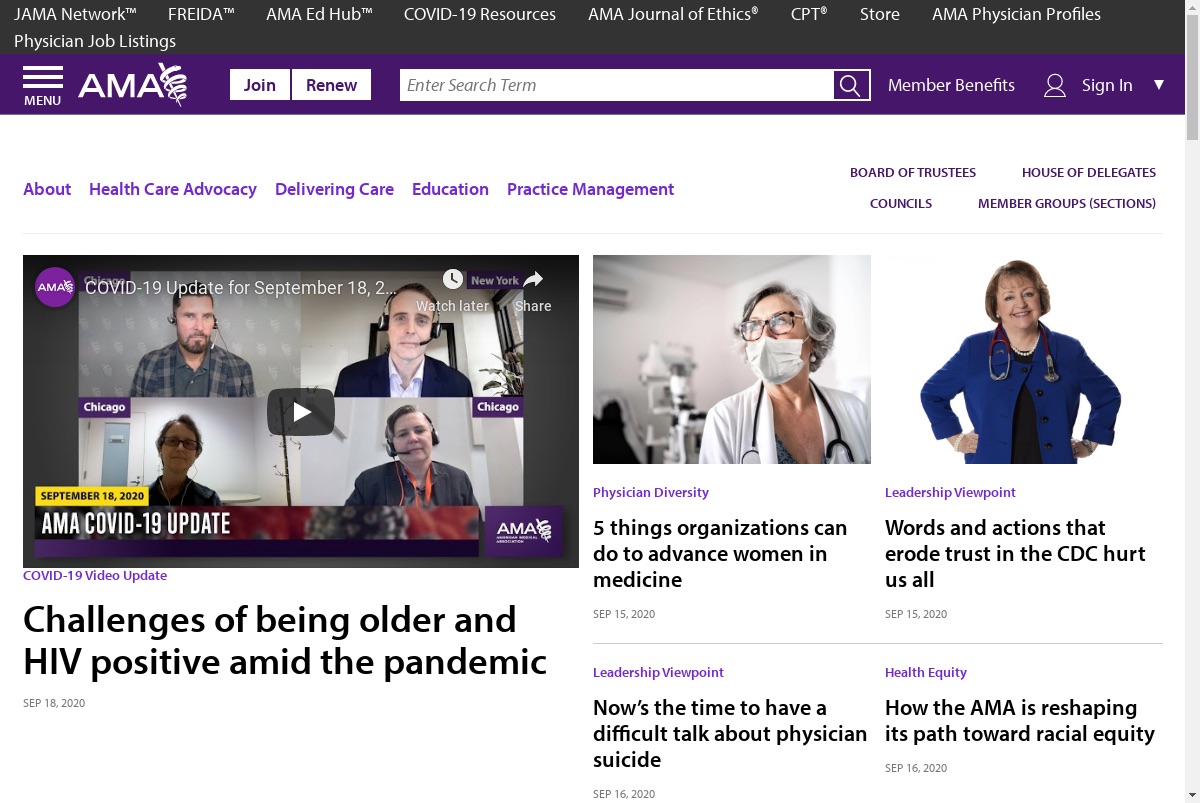Select Practice Management navigation item
This screenshot has height=803, width=1200.
(590, 189)
